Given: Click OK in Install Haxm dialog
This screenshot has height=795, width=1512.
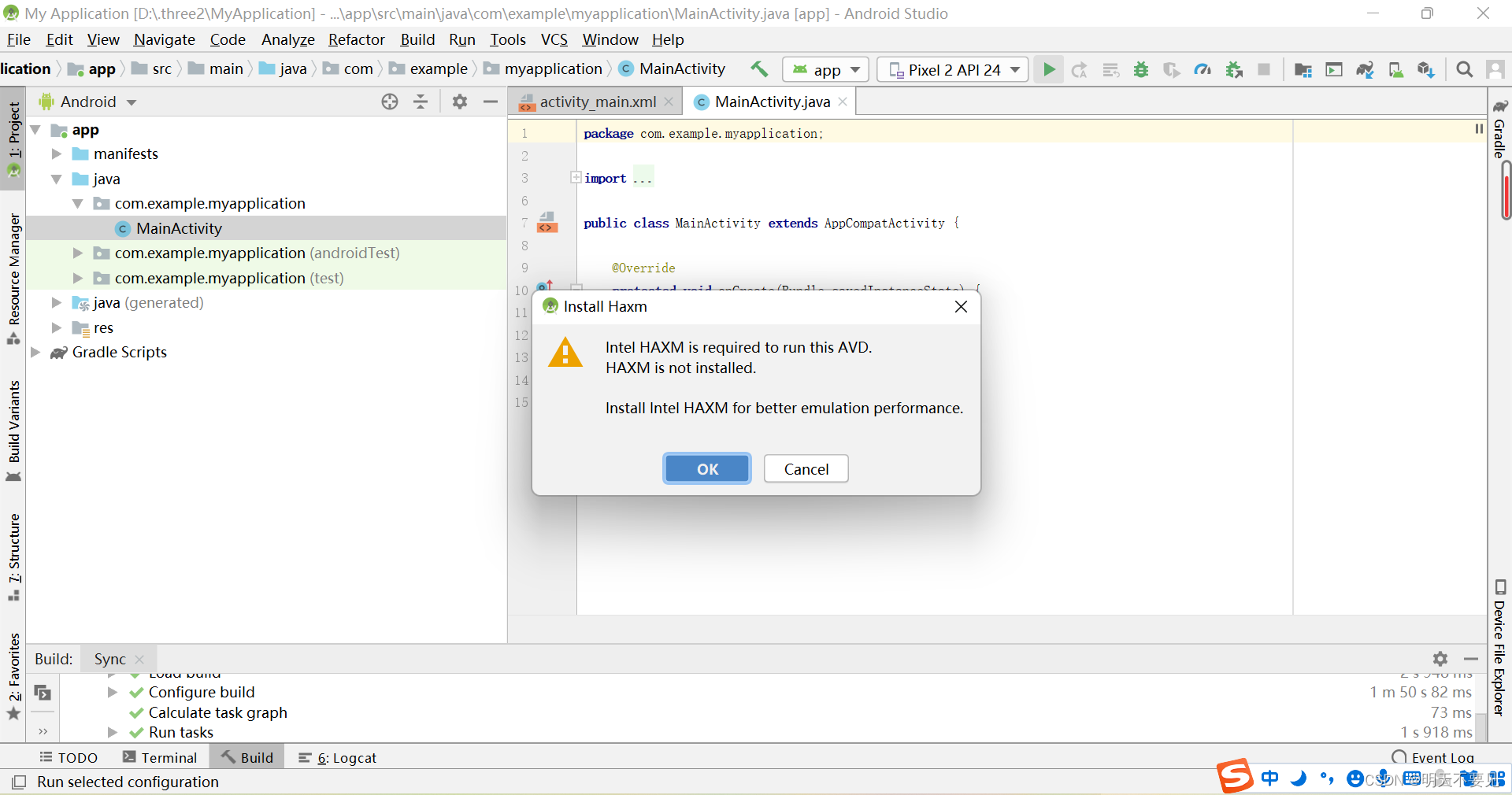Looking at the screenshot, I should coord(707,468).
